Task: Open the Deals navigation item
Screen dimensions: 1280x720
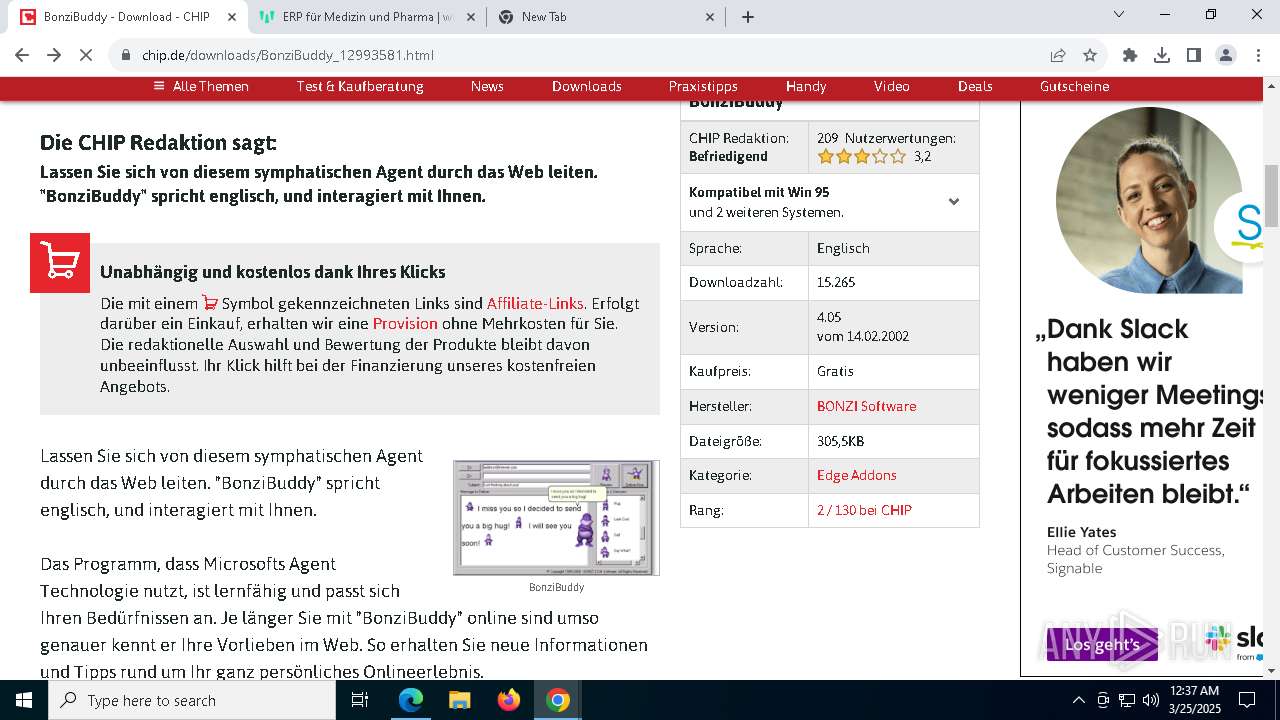Action: (975, 86)
